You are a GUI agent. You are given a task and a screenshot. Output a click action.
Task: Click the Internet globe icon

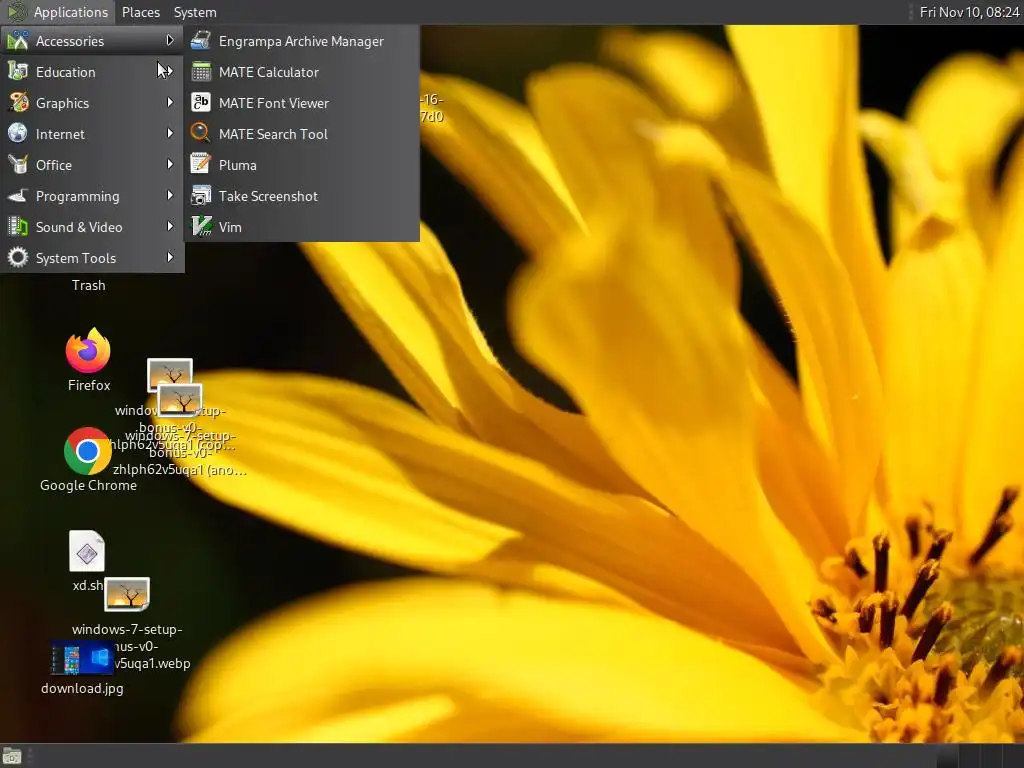(x=18, y=133)
